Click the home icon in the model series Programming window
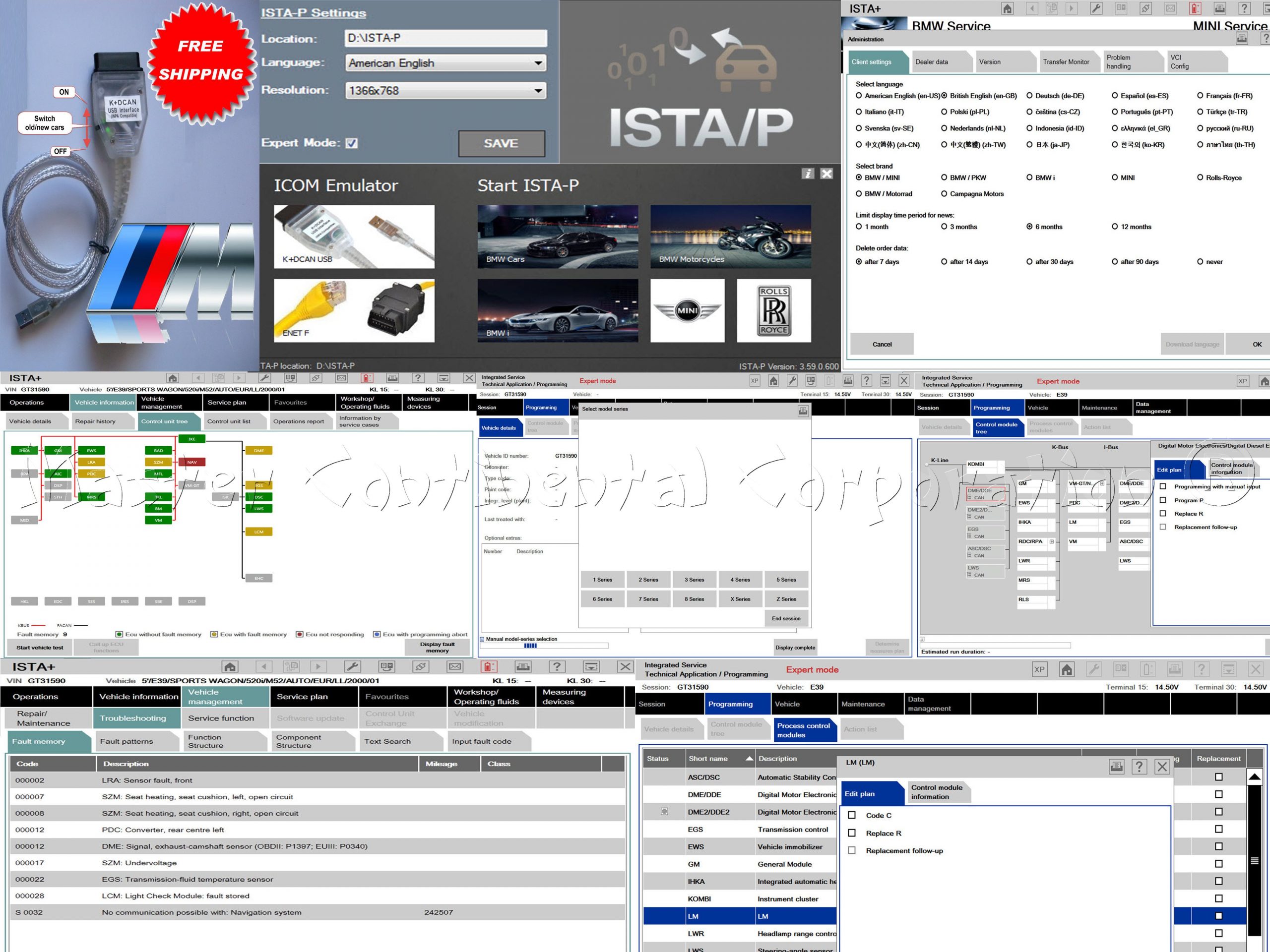The height and width of the screenshot is (952, 1270). click(x=773, y=380)
